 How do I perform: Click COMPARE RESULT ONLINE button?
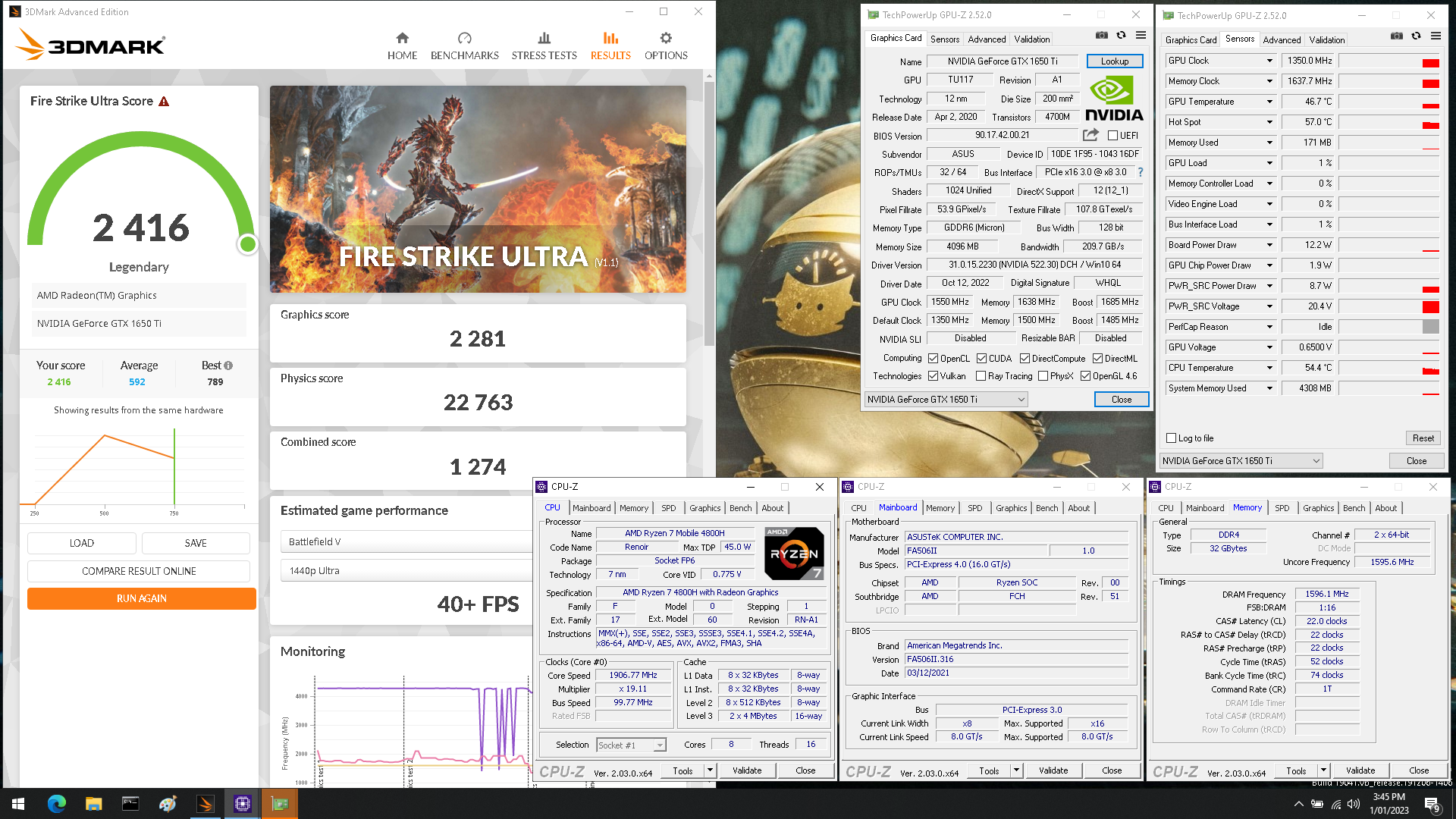click(139, 571)
